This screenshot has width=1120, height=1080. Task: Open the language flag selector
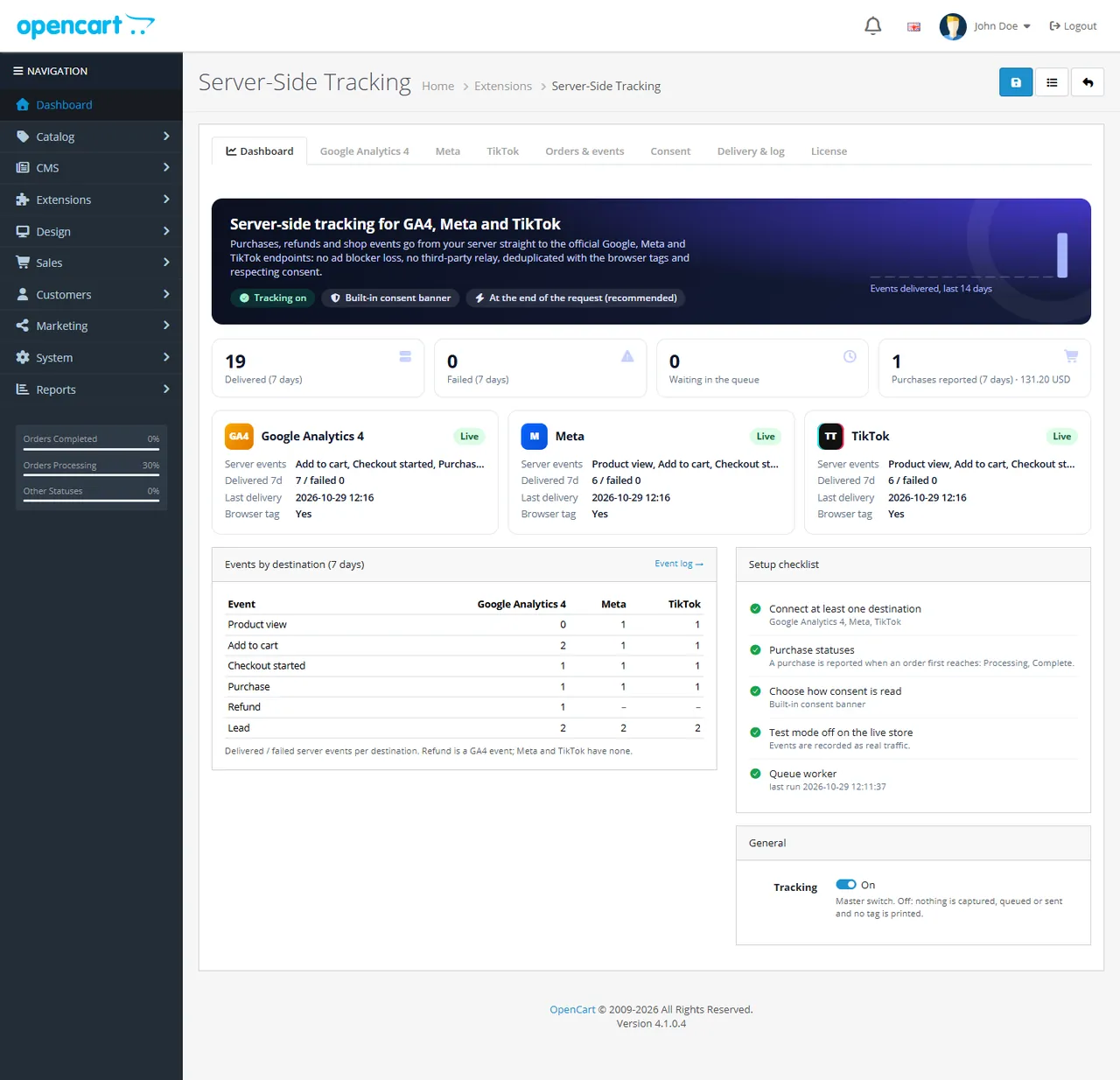913,27
